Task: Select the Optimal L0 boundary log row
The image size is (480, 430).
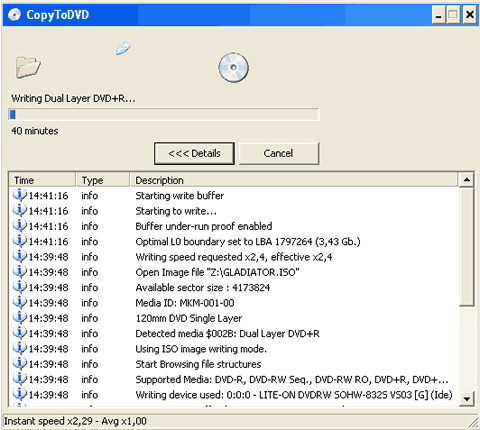Action: pos(233,242)
